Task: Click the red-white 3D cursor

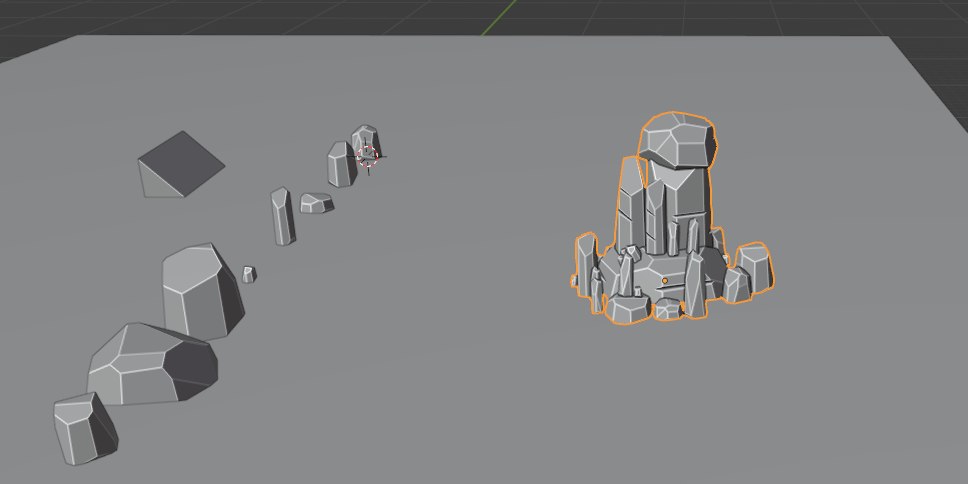Action: point(367,157)
